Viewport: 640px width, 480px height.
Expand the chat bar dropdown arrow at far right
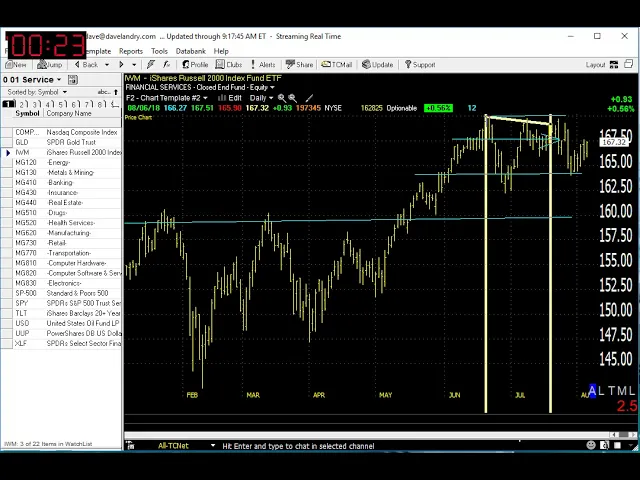(631, 445)
